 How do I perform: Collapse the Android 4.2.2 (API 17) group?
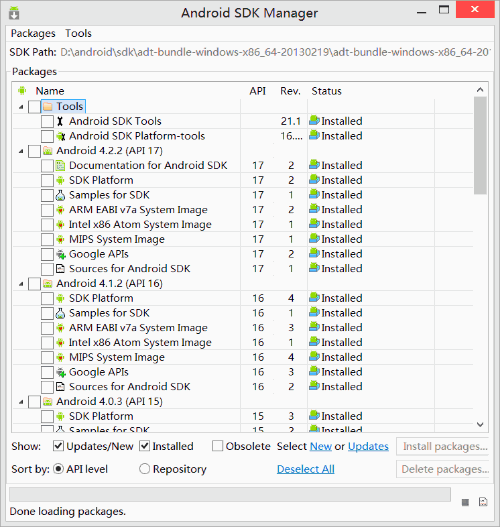21,152
